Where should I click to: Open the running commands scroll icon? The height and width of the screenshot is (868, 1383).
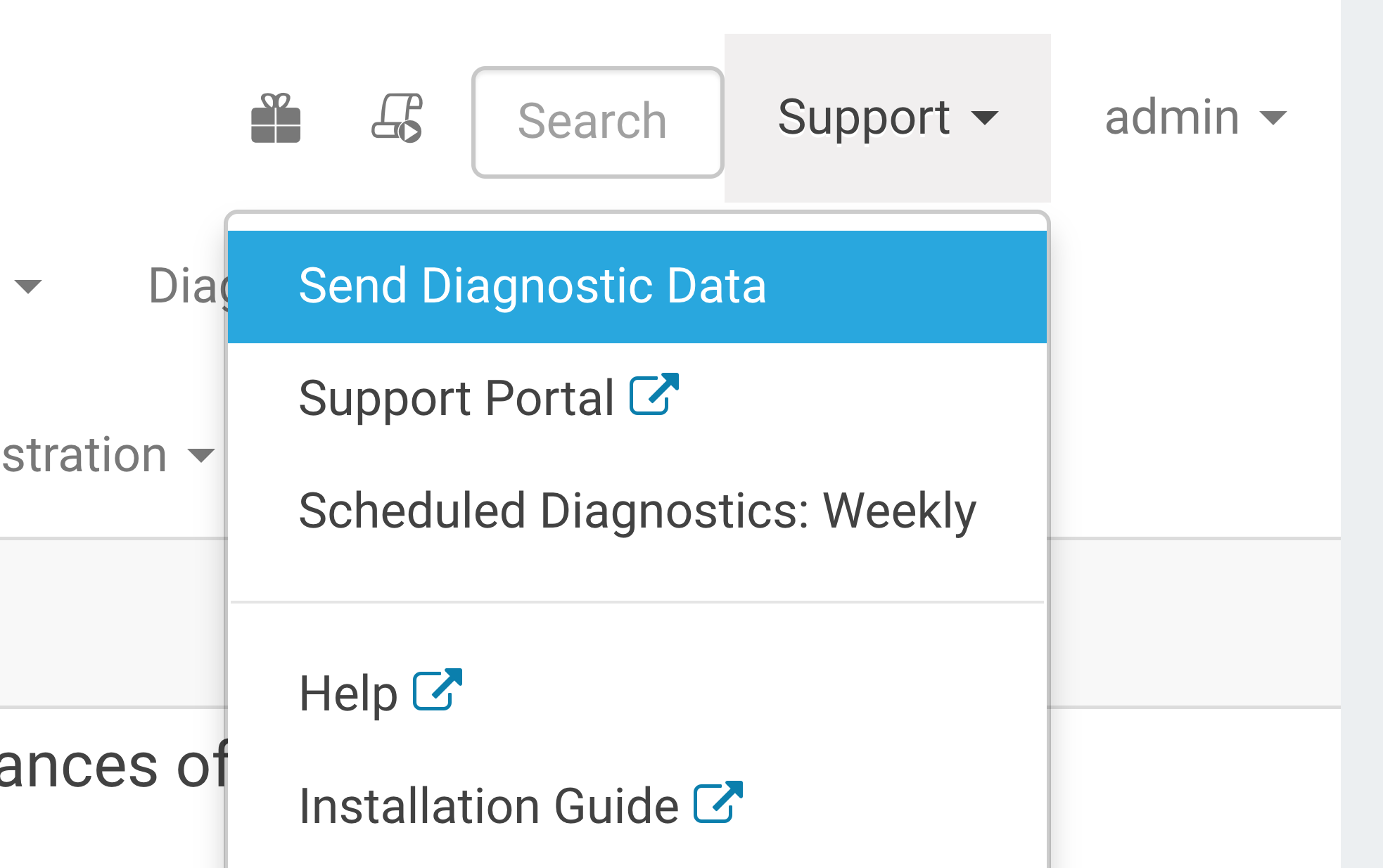[397, 118]
